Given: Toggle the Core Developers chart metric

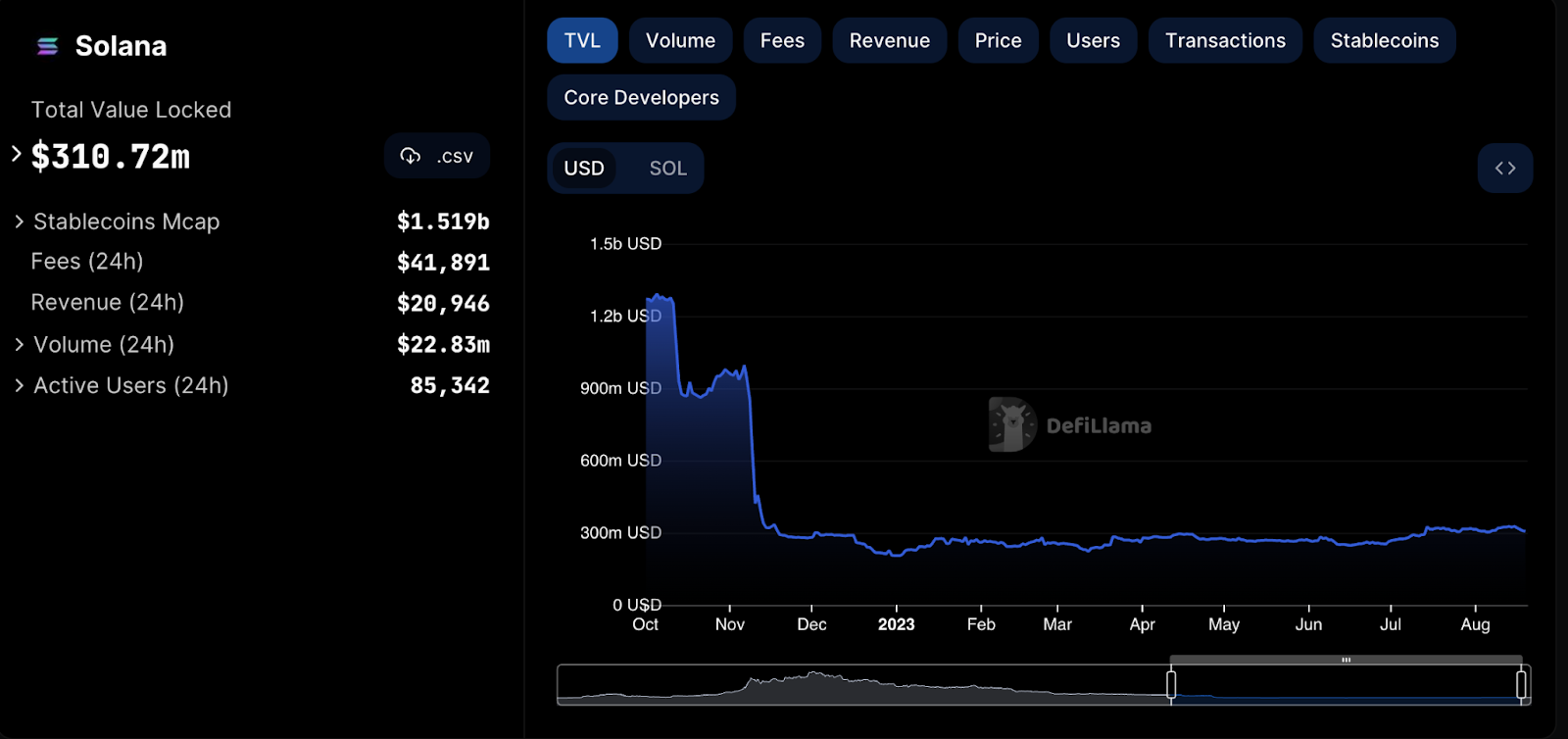Looking at the screenshot, I should pyautogui.click(x=641, y=97).
